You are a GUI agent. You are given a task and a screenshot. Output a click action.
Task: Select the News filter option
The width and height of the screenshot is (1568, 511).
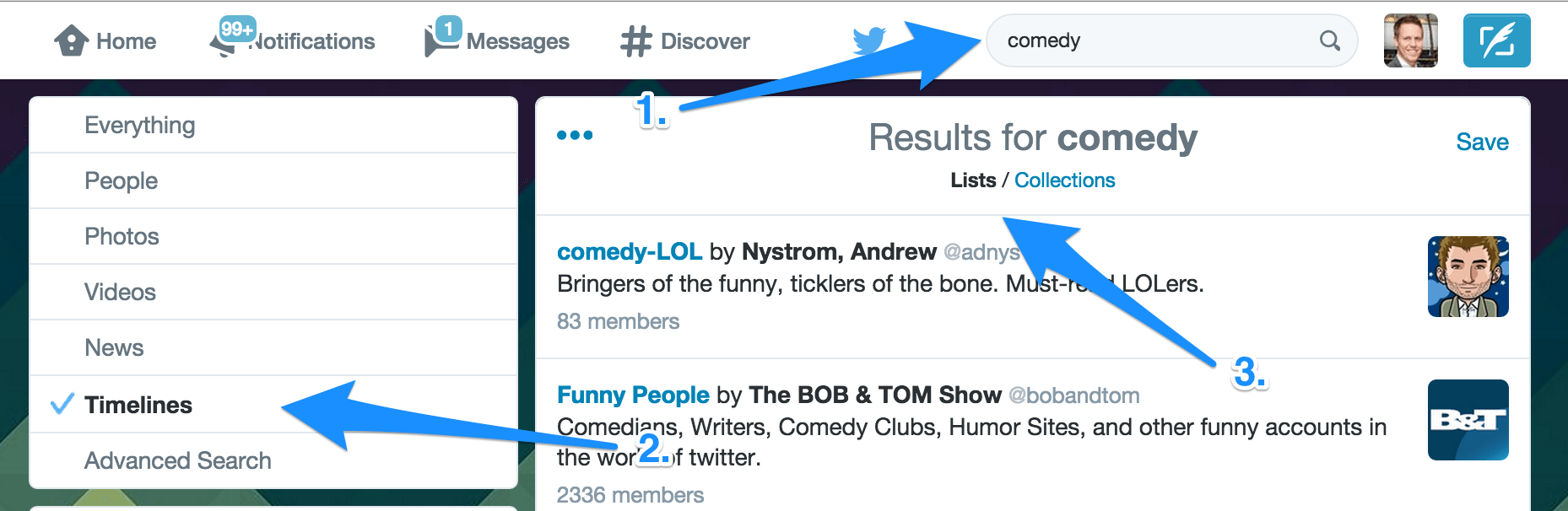pyautogui.click(x=113, y=347)
